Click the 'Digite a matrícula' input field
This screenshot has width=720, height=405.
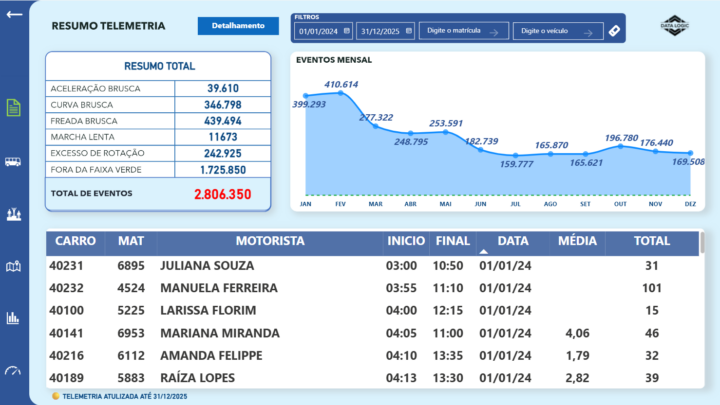coord(462,32)
